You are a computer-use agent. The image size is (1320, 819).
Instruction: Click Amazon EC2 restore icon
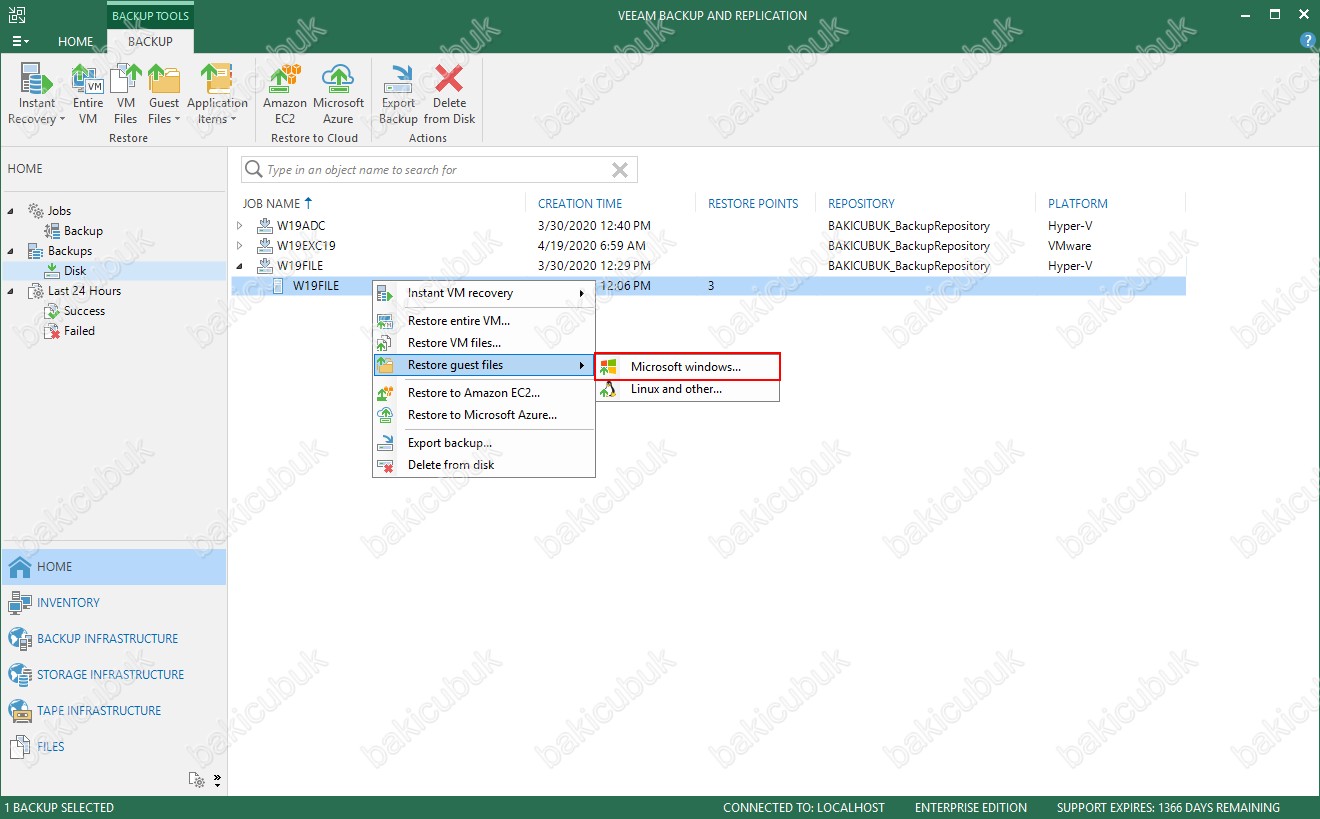285,94
